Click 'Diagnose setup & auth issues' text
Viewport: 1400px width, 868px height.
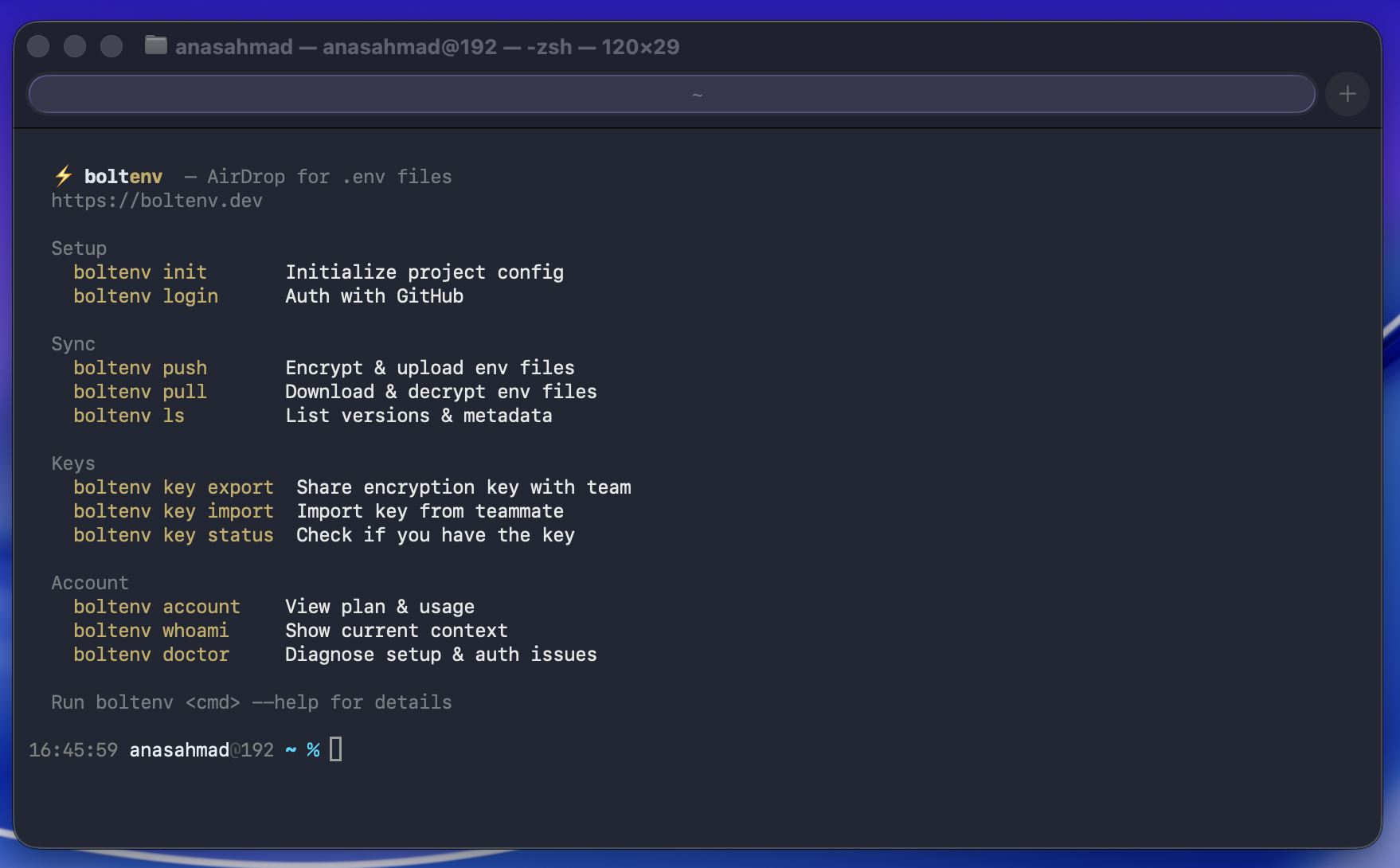[441, 655]
